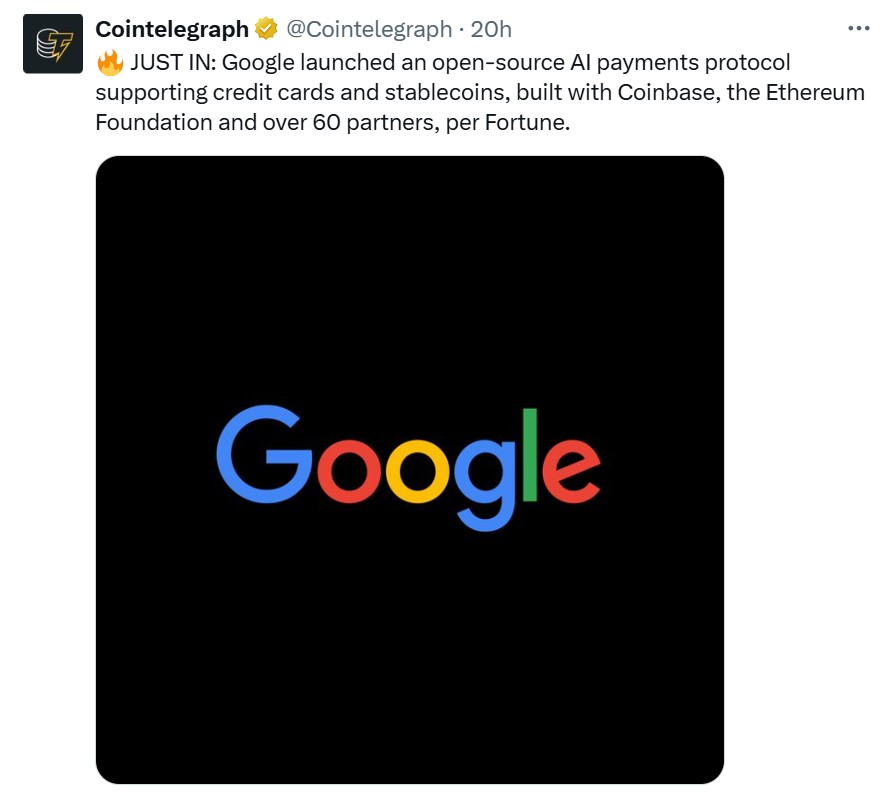The width and height of the screenshot is (896, 795).
Task: Click the words JUST IN
Action: (171, 63)
